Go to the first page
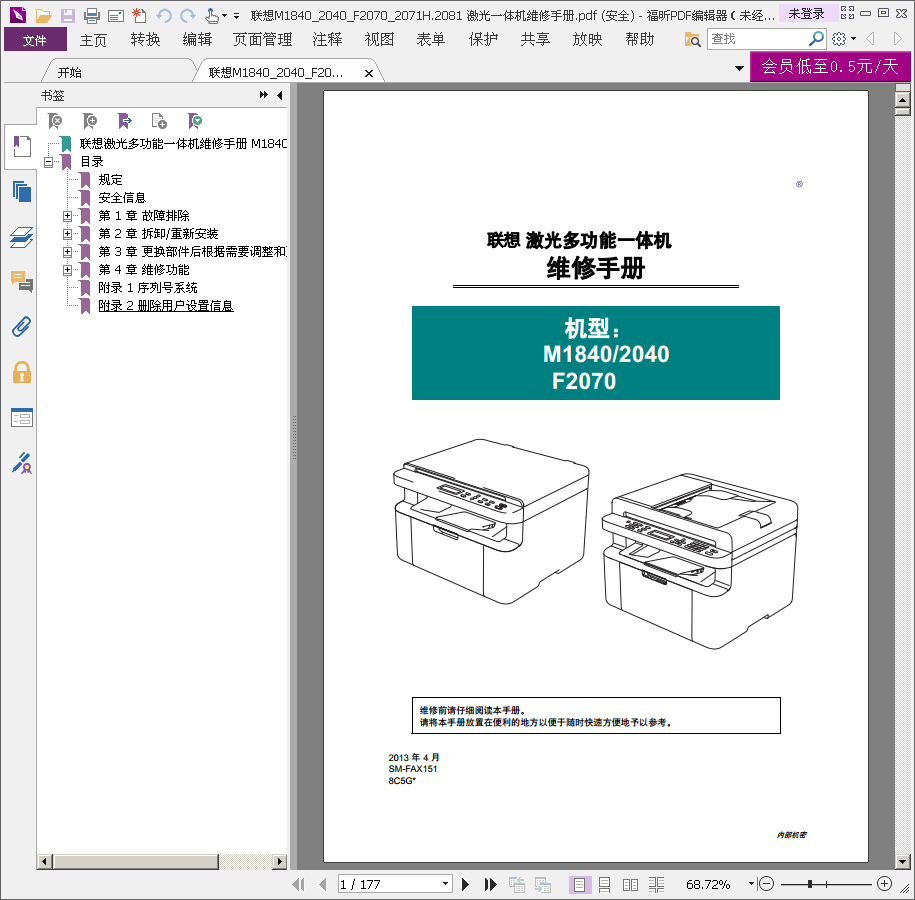 pyautogui.click(x=298, y=885)
